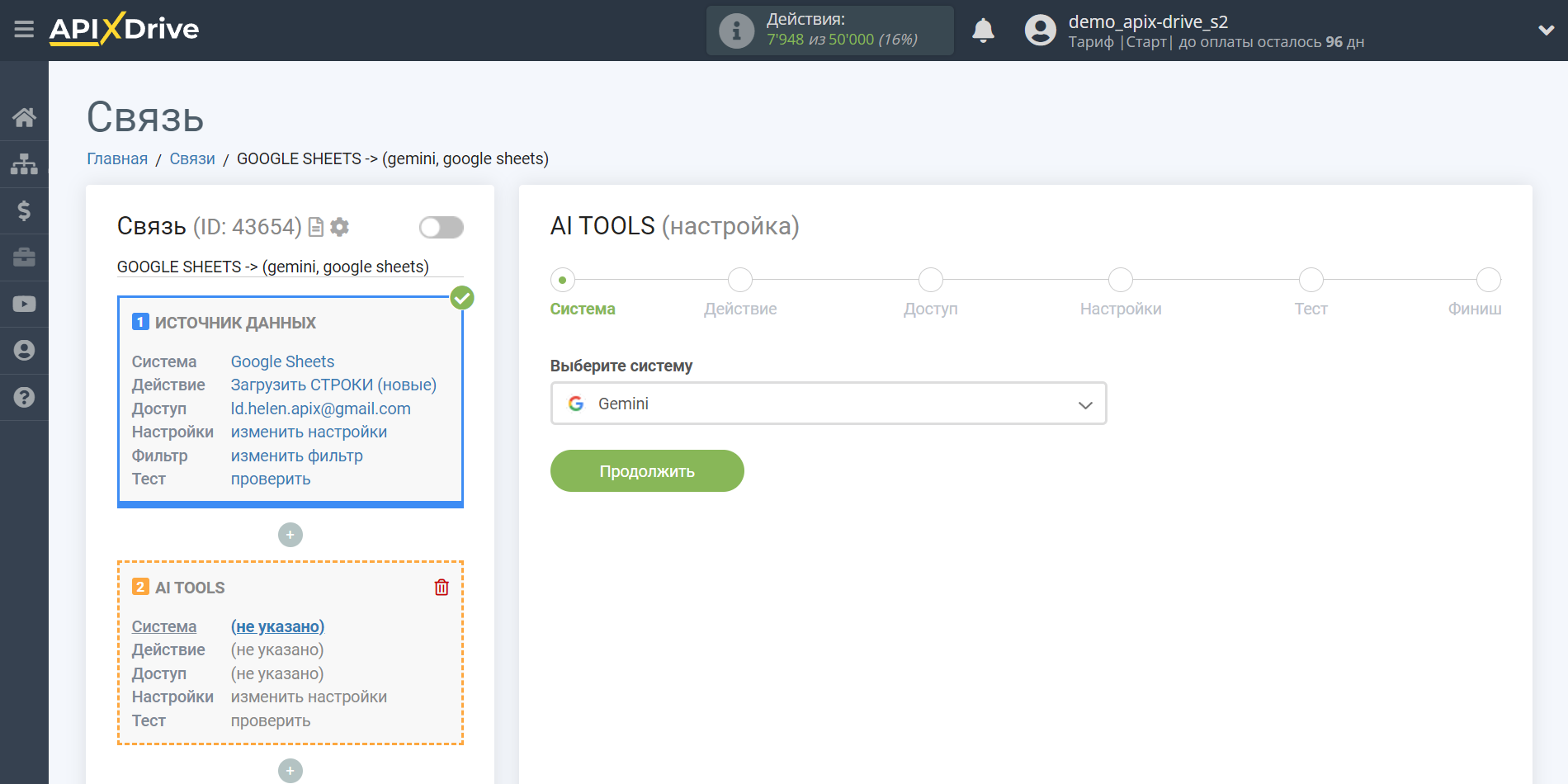Select the Доступ step
1568x784 pixels.
point(931,280)
